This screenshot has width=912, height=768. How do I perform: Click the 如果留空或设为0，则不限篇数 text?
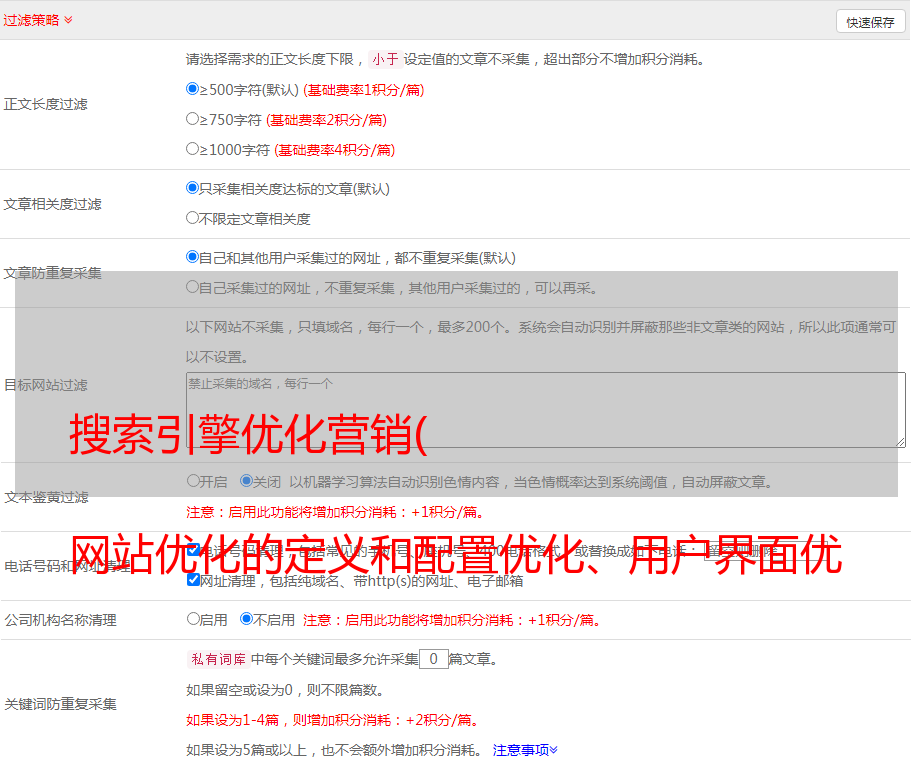point(286,690)
